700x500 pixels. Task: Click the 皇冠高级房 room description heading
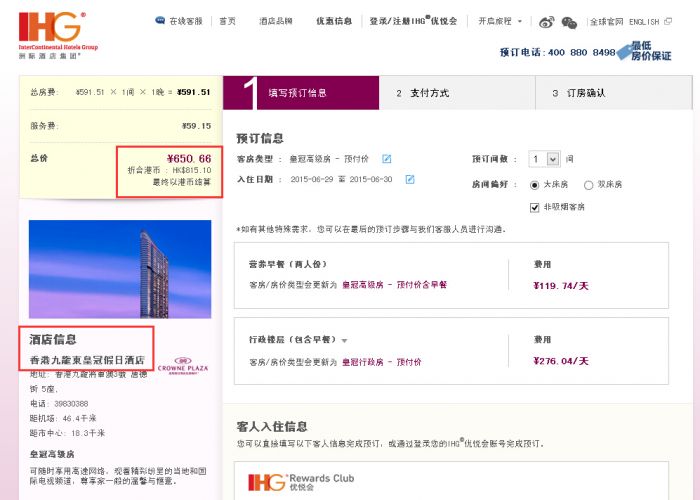(x=52, y=454)
